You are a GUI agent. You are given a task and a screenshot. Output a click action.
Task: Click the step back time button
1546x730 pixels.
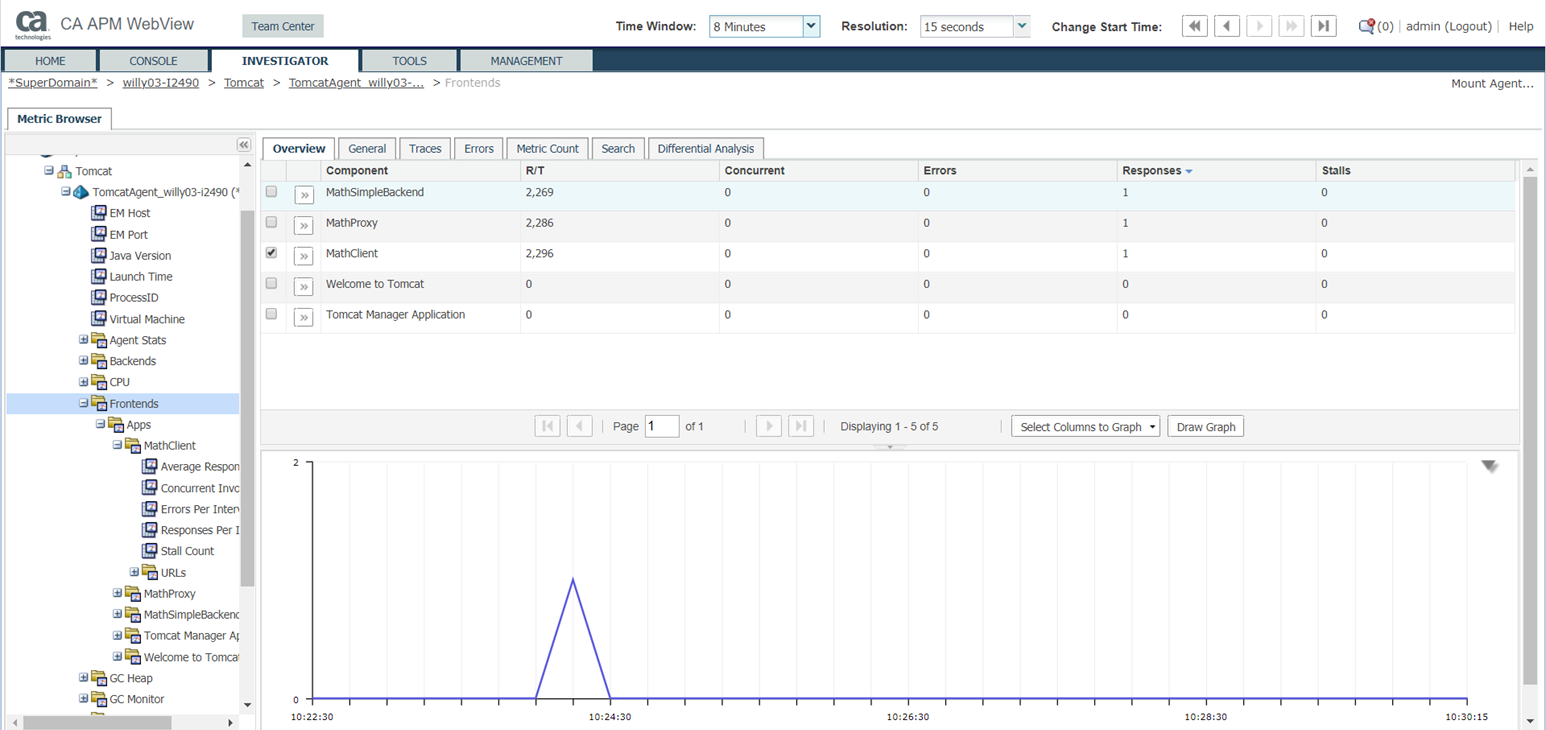1227,27
